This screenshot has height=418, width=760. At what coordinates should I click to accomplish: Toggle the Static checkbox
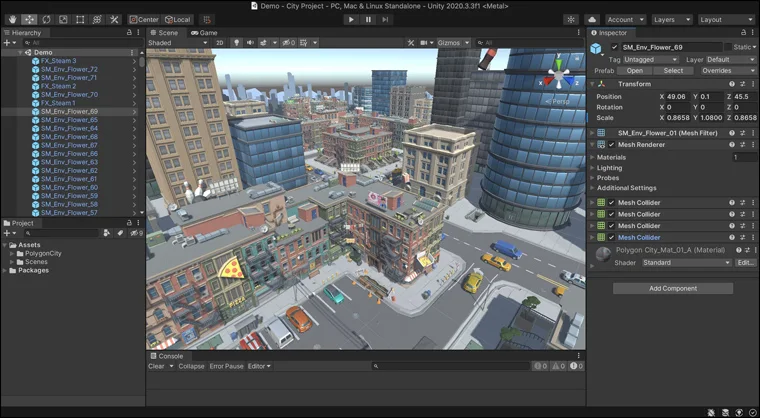click(x=728, y=47)
